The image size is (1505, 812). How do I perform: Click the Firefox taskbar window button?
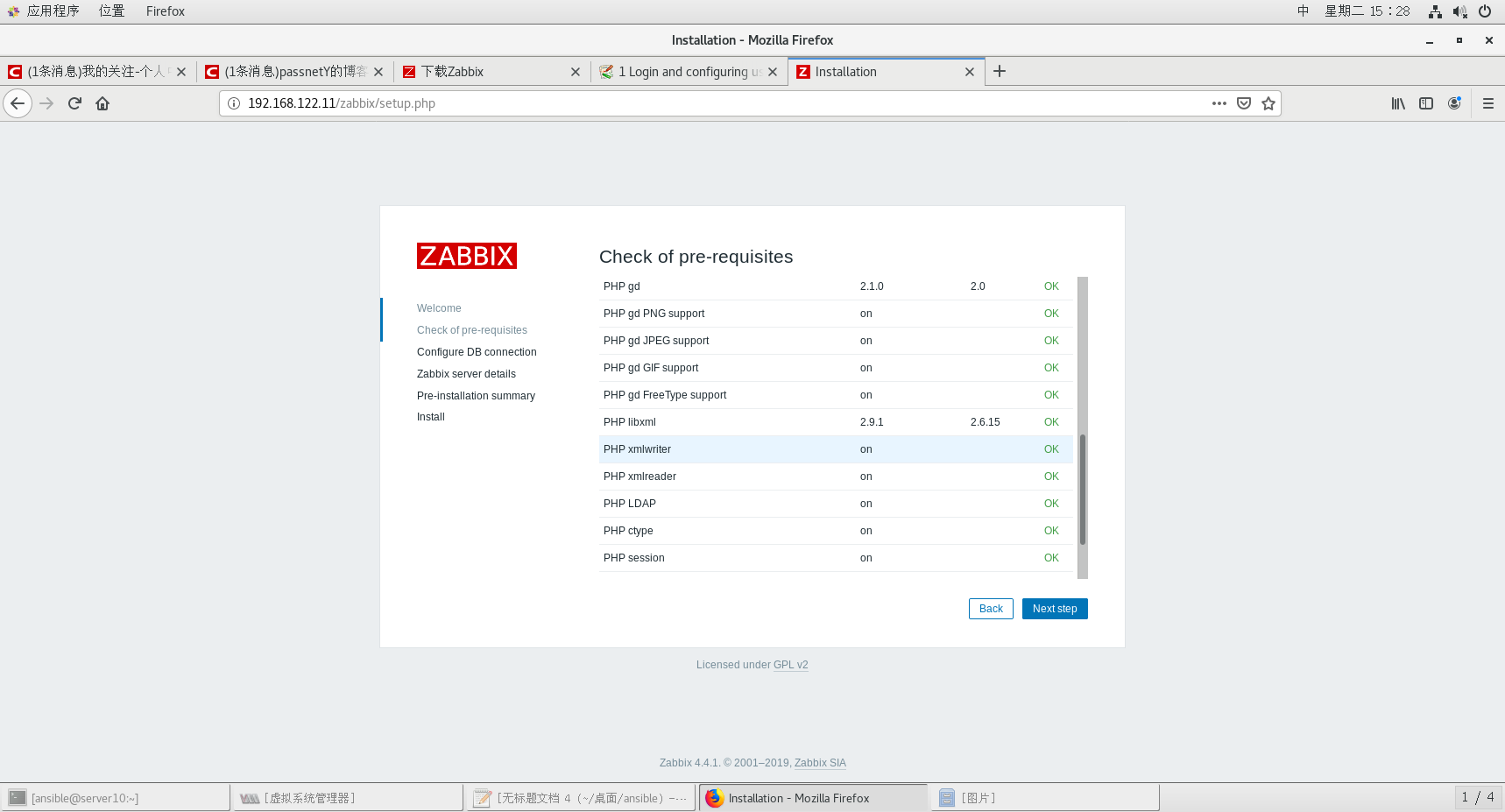coord(813,798)
